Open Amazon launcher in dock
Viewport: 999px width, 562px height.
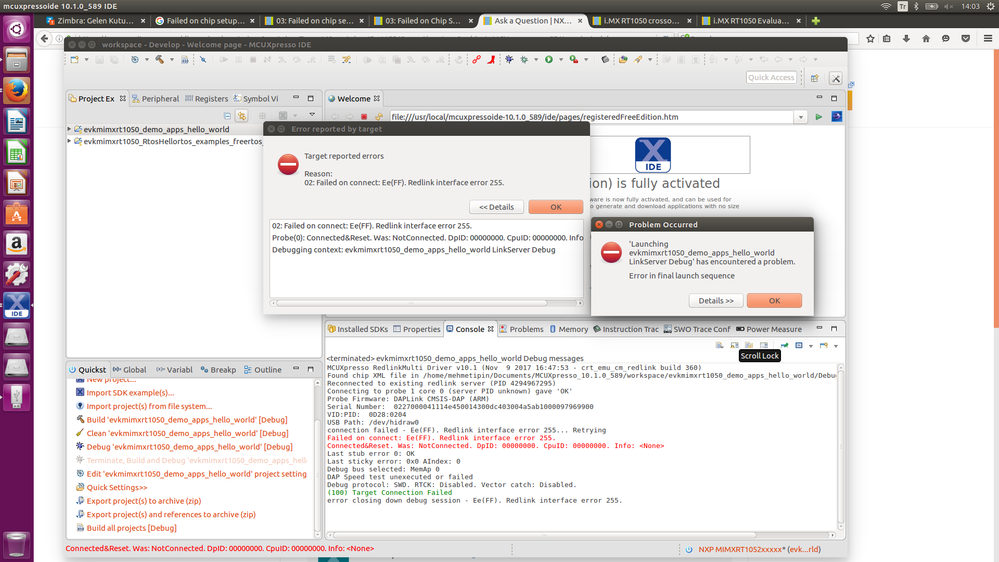(x=17, y=244)
